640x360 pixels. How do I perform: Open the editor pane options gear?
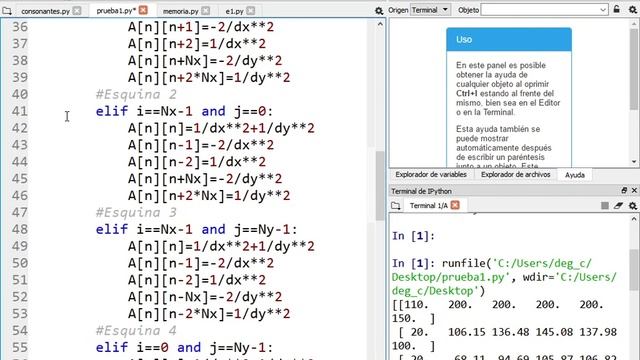[379, 11]
